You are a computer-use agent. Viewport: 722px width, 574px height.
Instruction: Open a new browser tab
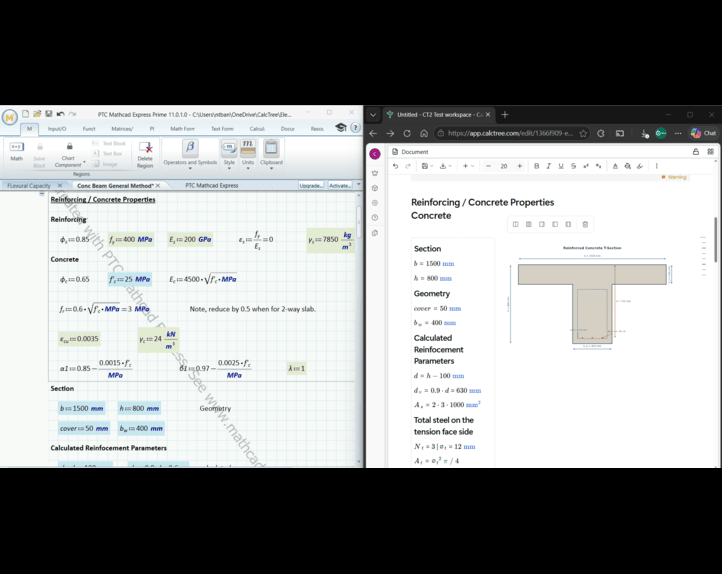point(505,115)
